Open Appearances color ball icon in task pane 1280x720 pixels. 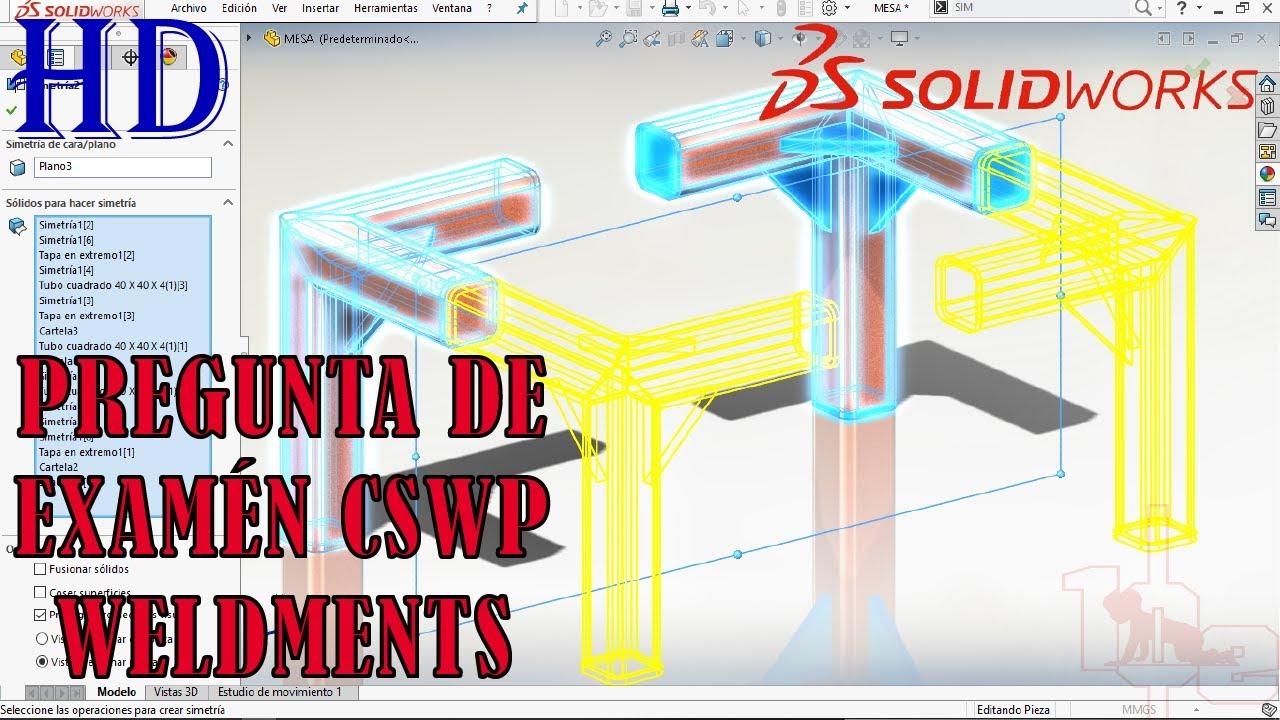point(1267,173)
